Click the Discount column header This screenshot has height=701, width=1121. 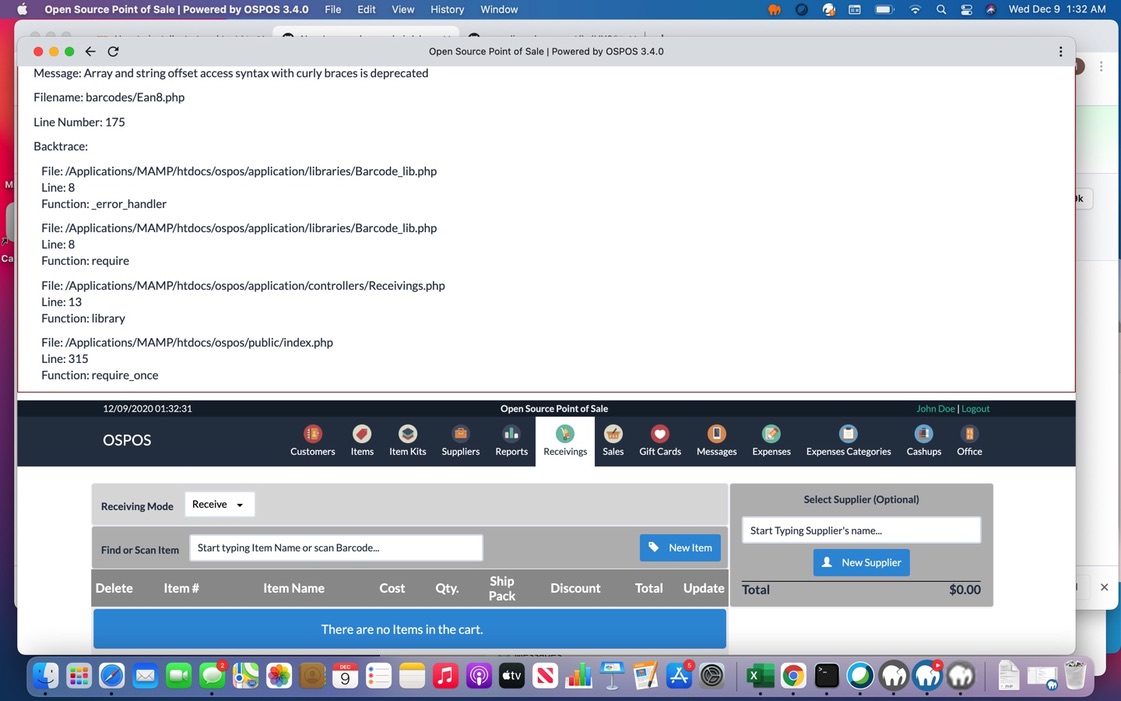pos(575,588)
